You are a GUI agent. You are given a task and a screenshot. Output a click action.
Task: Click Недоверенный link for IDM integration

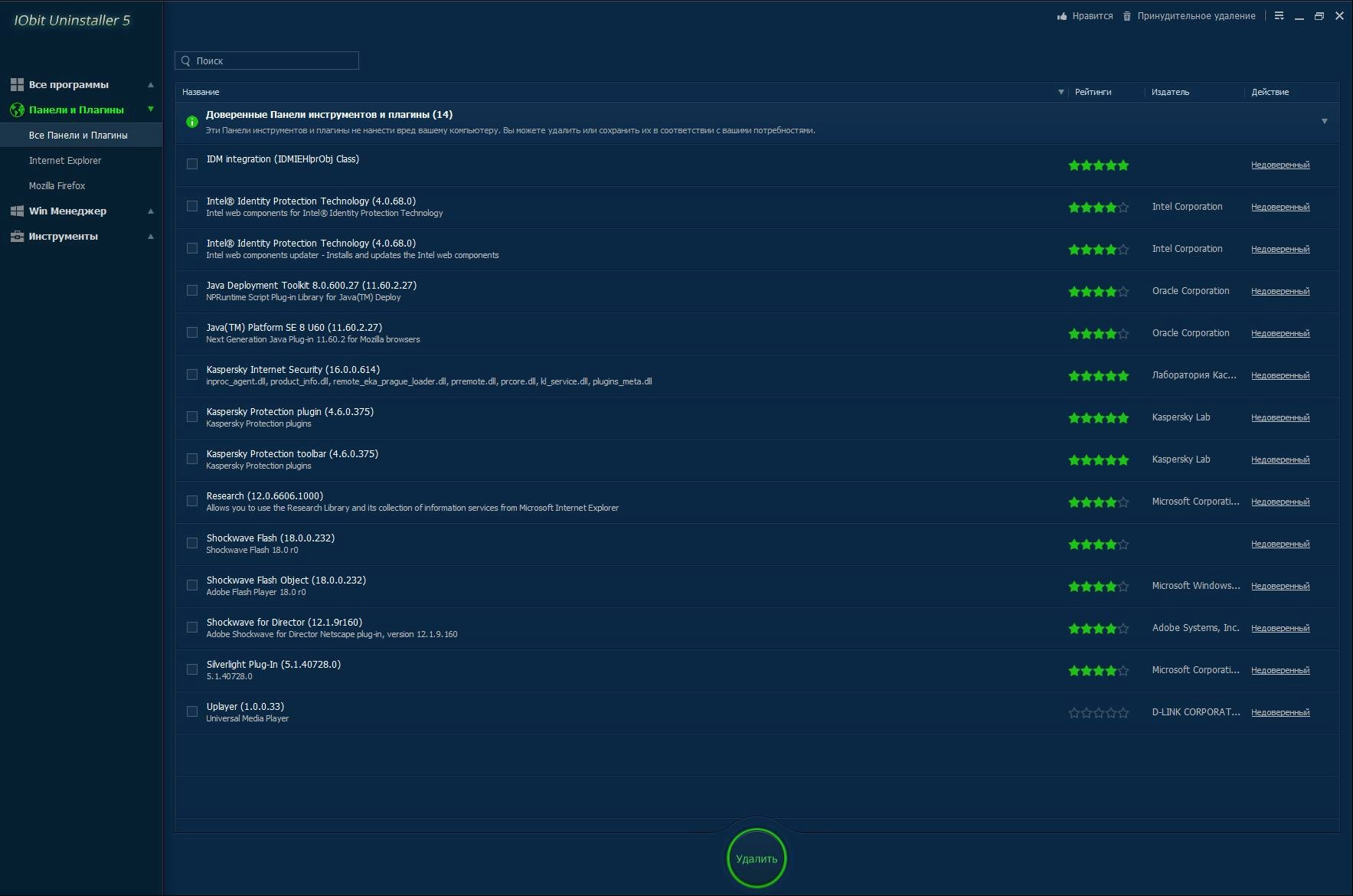[x=1280, y=165]
